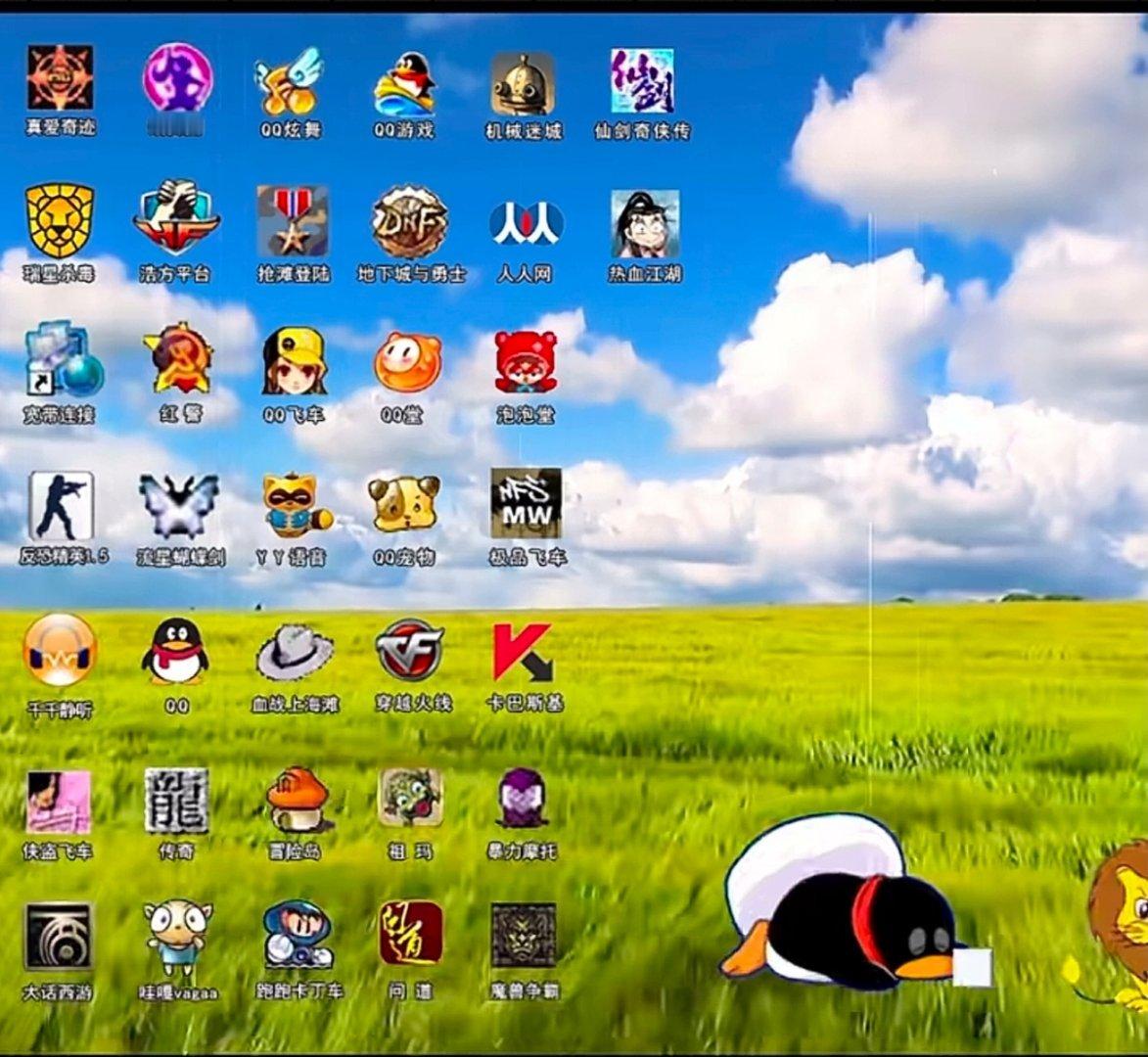The image size is (1148, 1057).
Task: Select the 流星蝴蝶剑 butterfly icon
Action: point(179,506)
